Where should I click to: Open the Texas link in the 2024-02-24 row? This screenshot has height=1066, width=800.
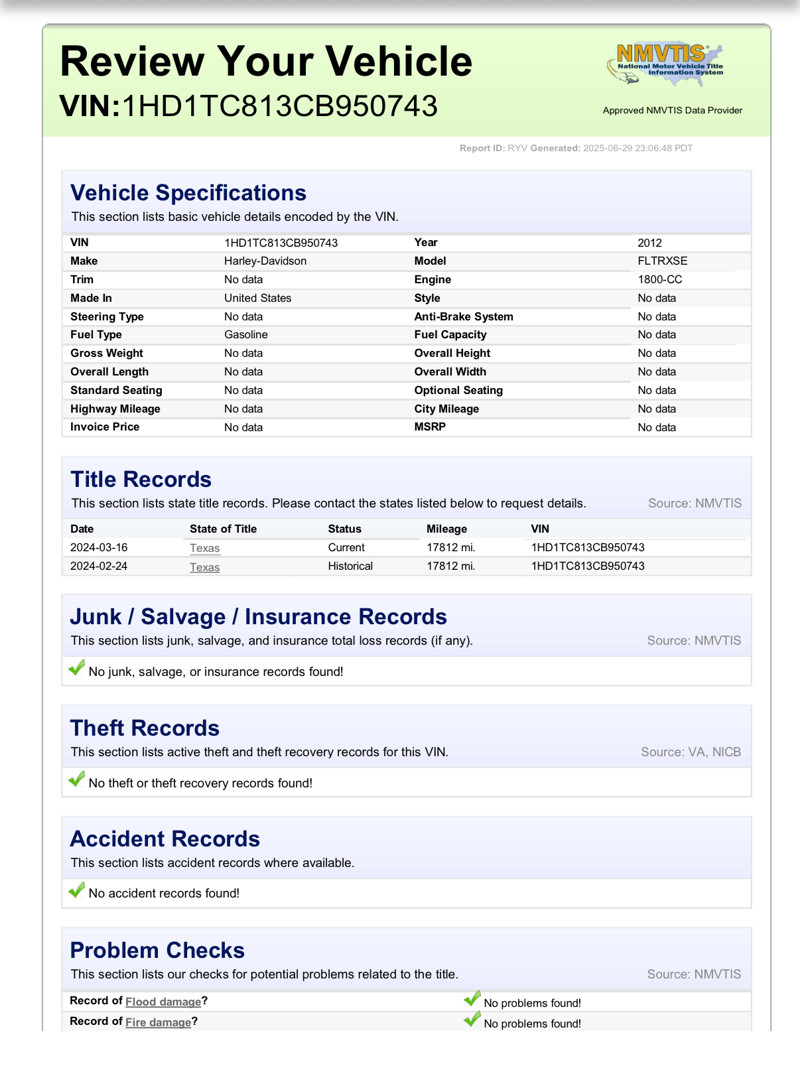pyautogui.click(x=205, y=567)
